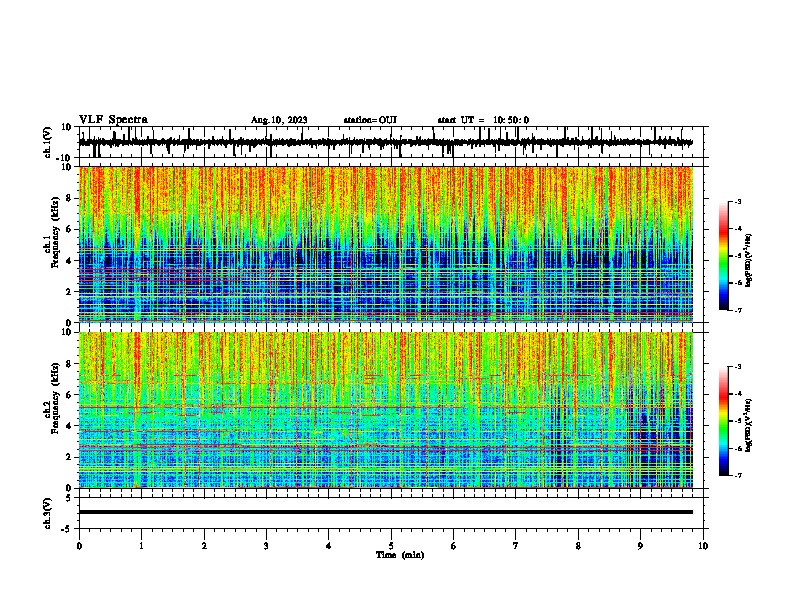This screenshot has height=612, width=792.
Task: Click time axis tick label "9"
Action: [x=640, y=546]
